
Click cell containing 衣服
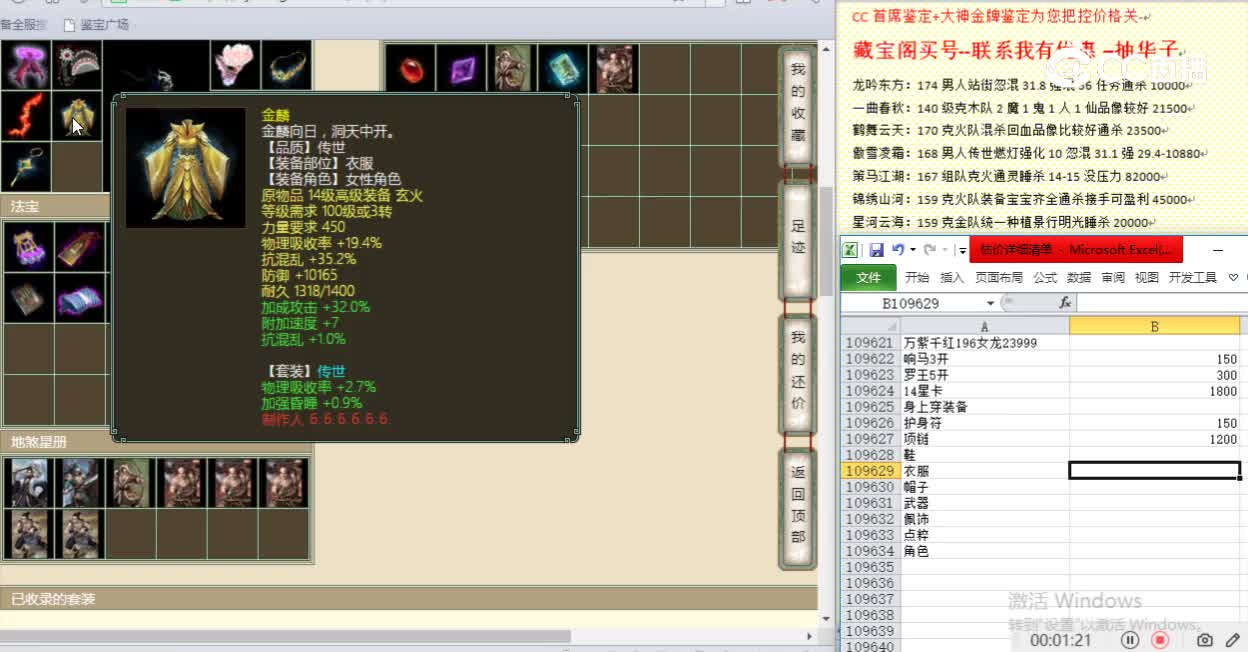click(985, 471)
